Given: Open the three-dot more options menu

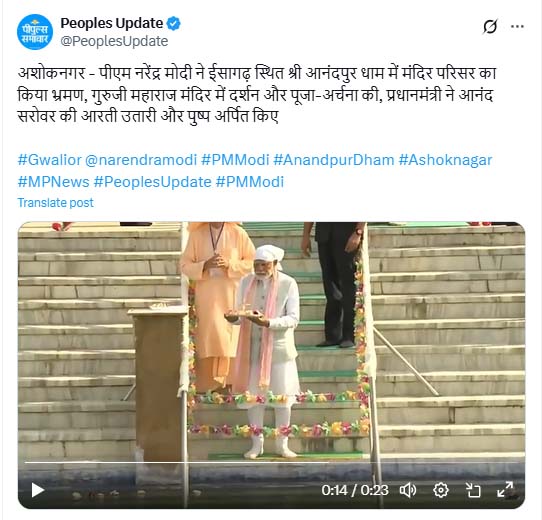Looking at the screenshot, I should pos(517,26).
